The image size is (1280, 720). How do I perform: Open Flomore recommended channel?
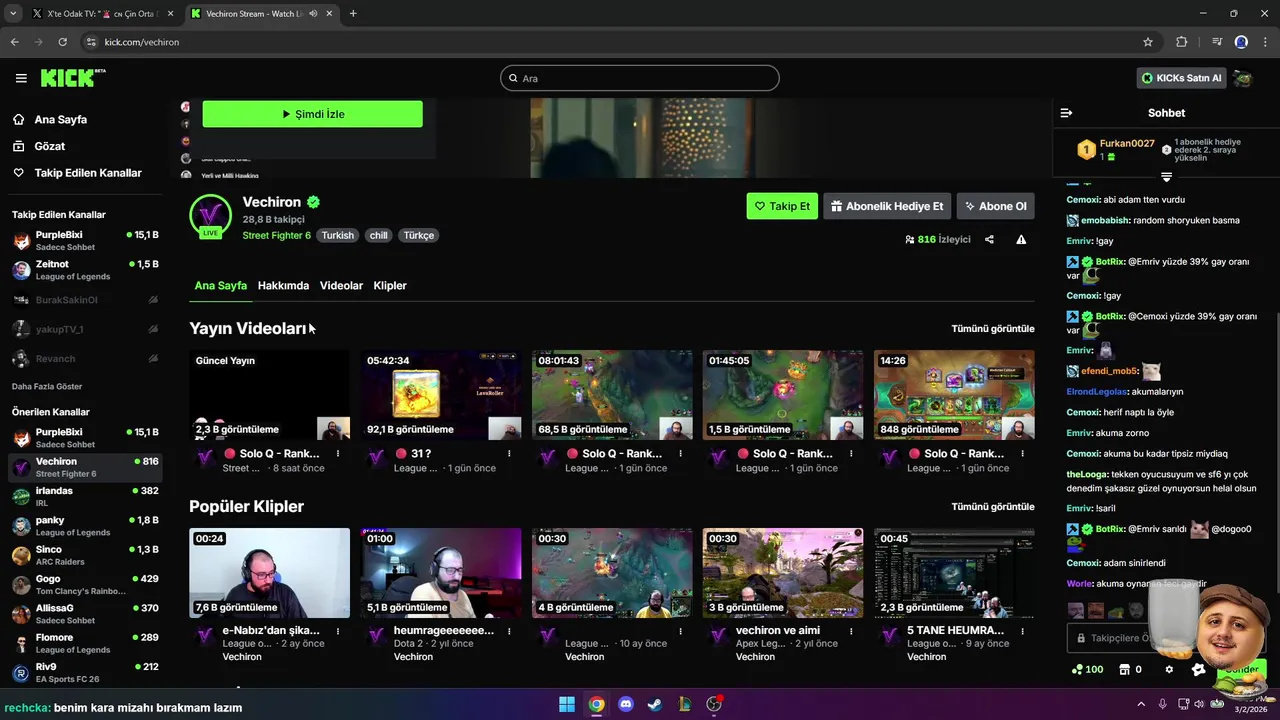coord(85,643)
